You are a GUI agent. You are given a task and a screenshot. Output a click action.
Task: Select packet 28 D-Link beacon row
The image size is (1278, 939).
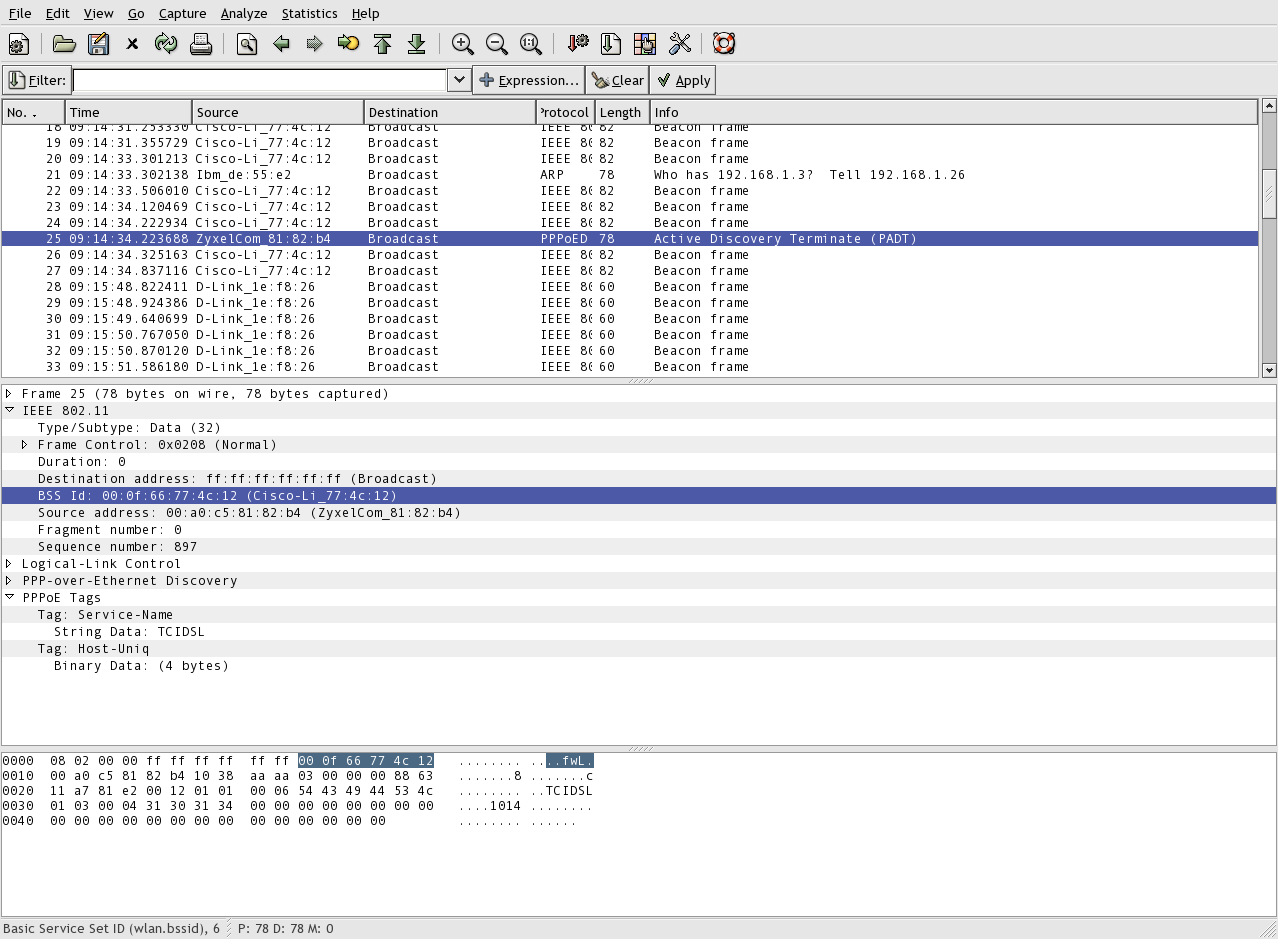click(x=630, y=287)
